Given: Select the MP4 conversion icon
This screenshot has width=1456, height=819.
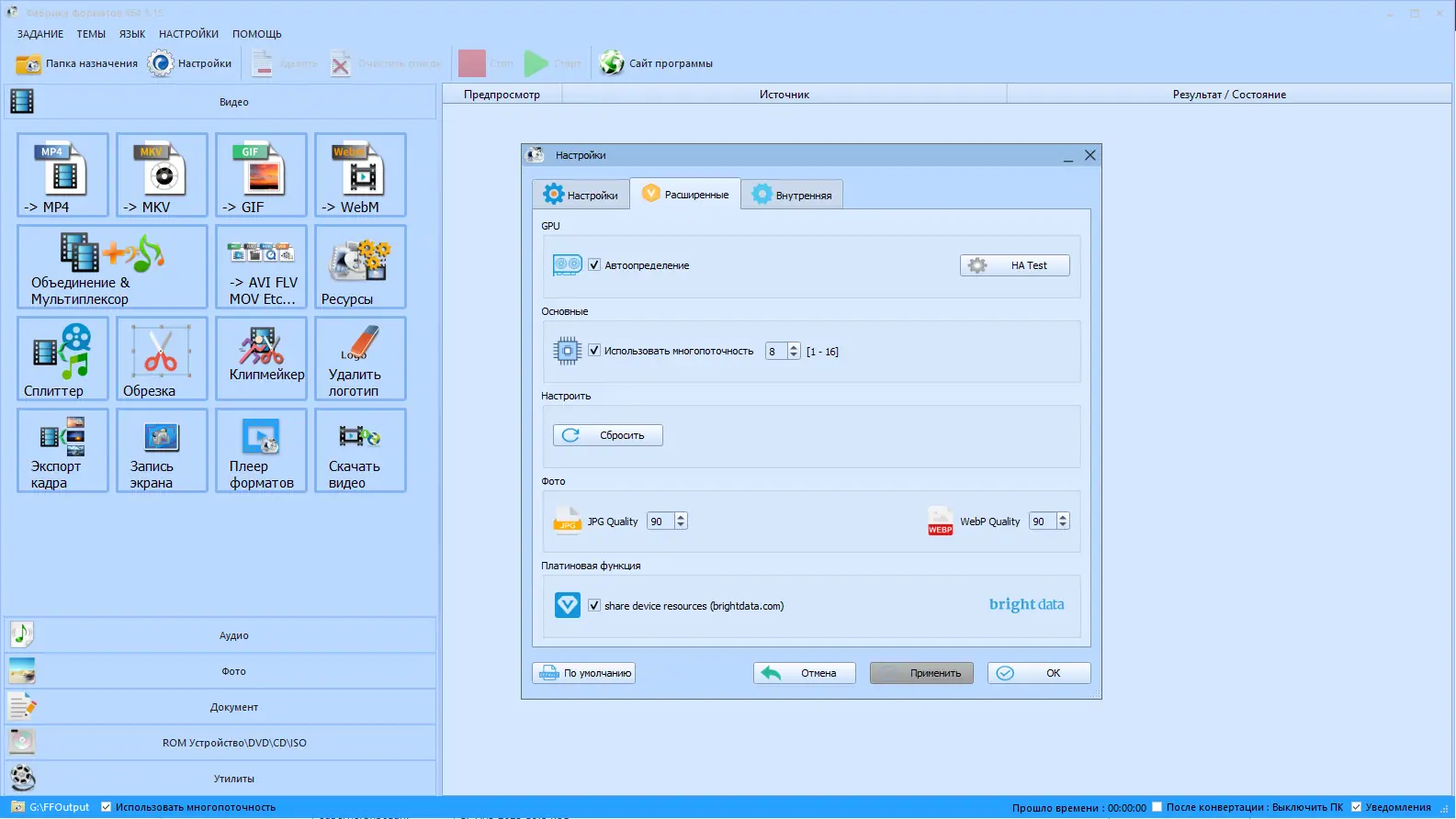Looking at the screenshot, I should point(62,174).
